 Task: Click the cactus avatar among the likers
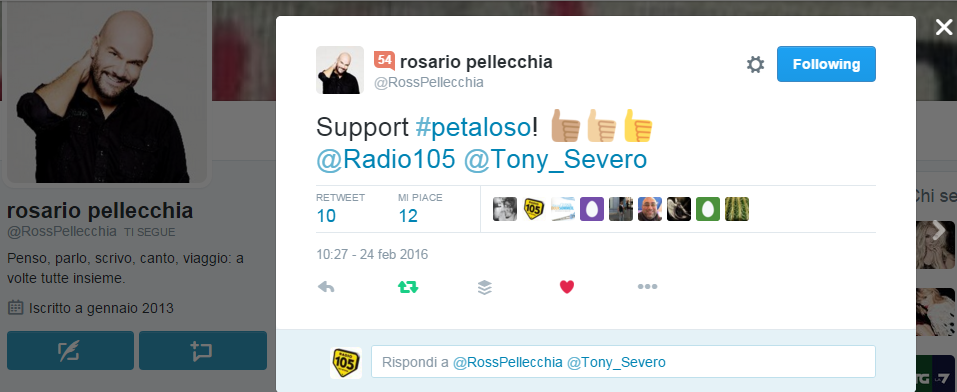[737, 209]
